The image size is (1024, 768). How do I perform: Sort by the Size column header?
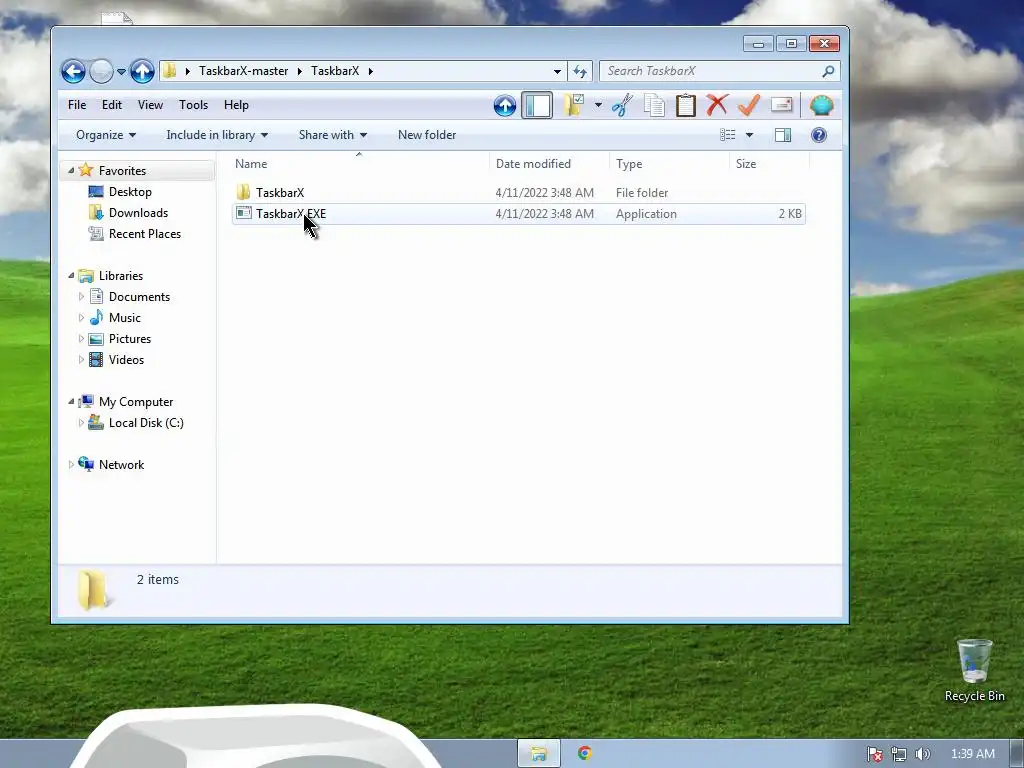click(769, 164)
